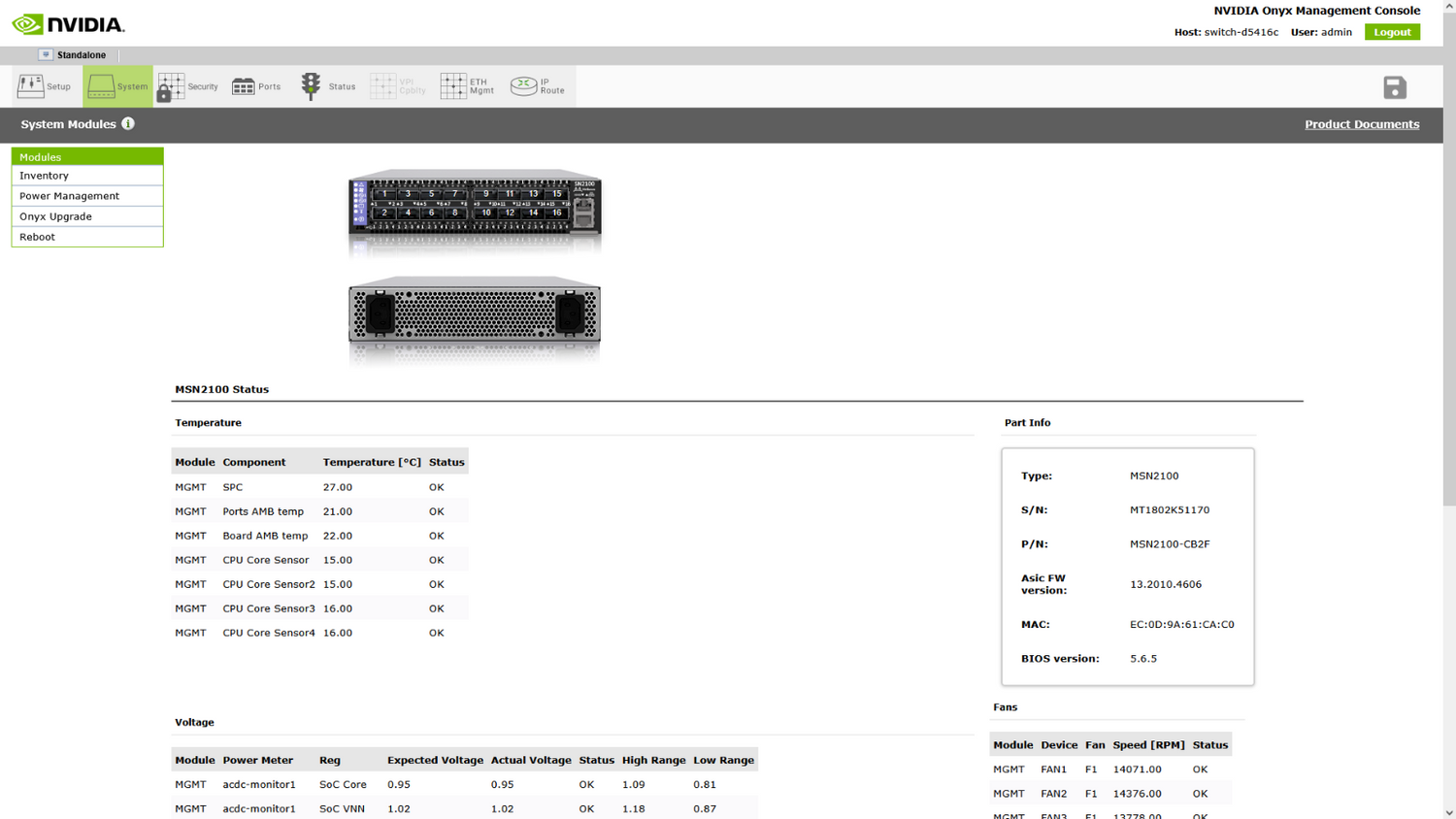1456x819 pixels.
Task: Open Inventory in the side menu
Action: click(87, 176)
